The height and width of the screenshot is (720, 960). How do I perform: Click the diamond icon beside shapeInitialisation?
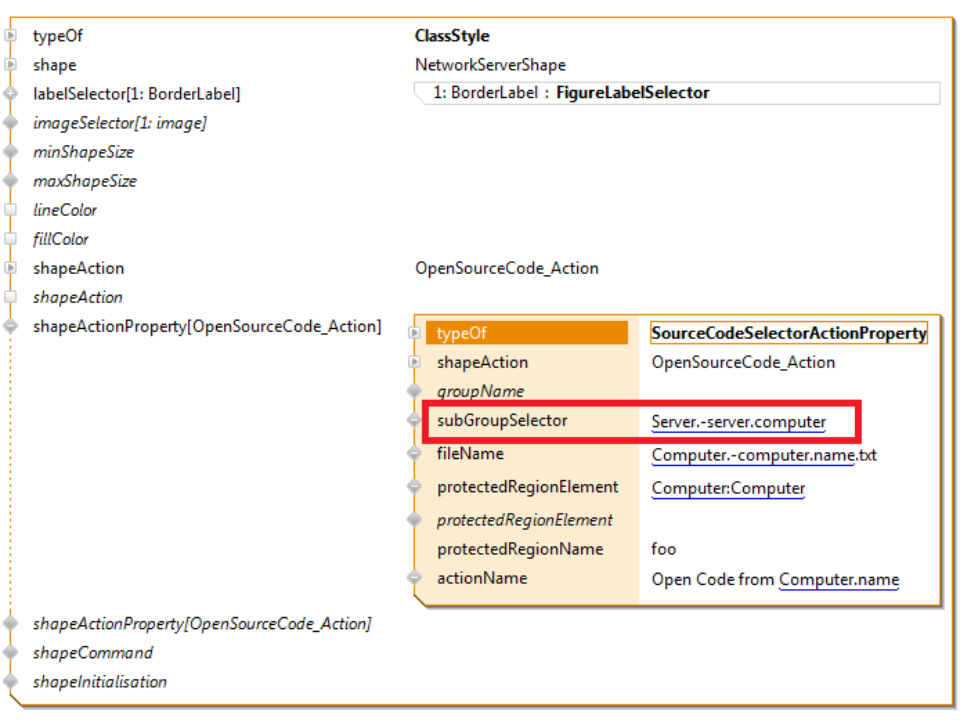coord(11,682)
